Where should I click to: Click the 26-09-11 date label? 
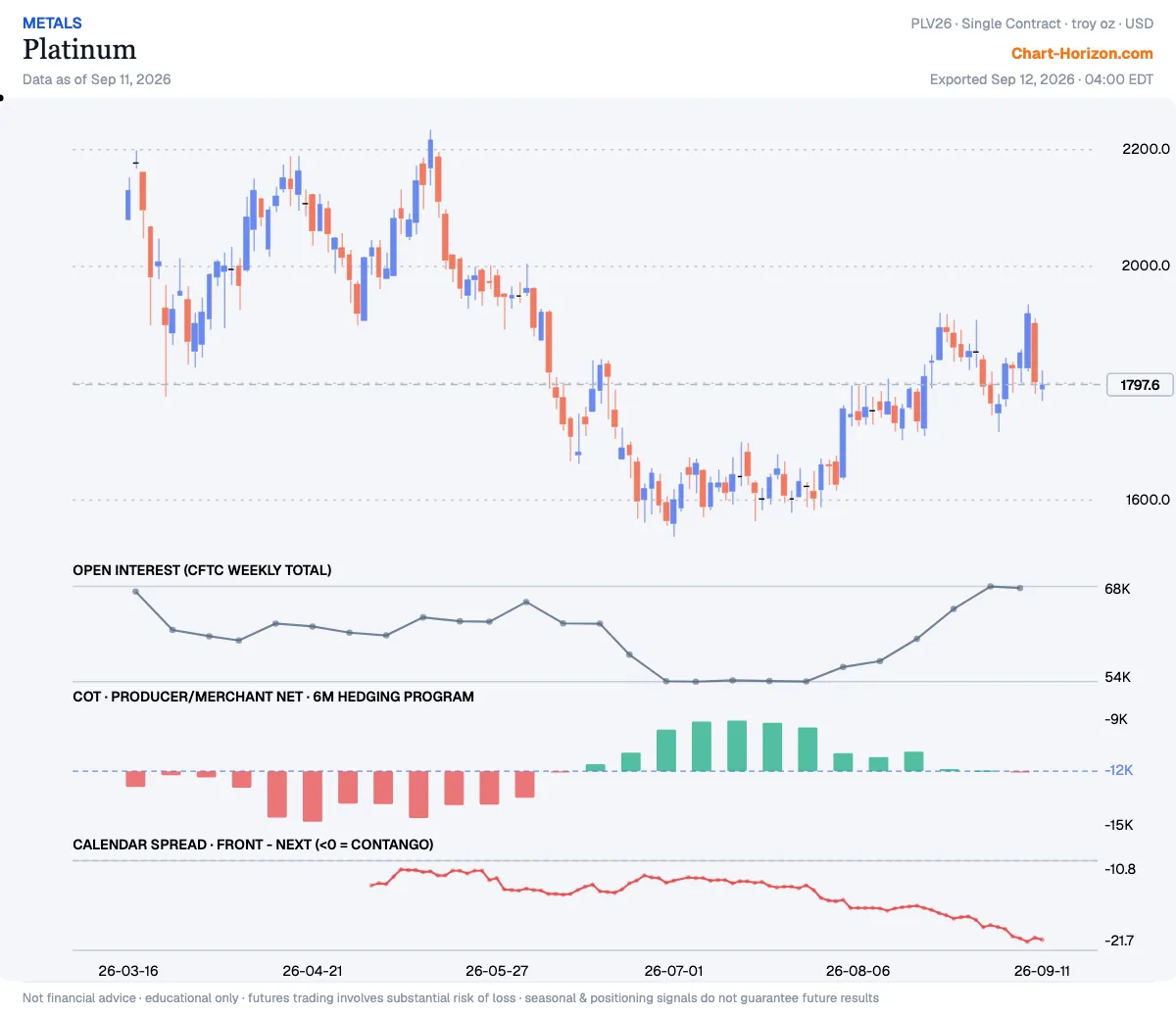pyautogui.click(x=1042, y=971)
